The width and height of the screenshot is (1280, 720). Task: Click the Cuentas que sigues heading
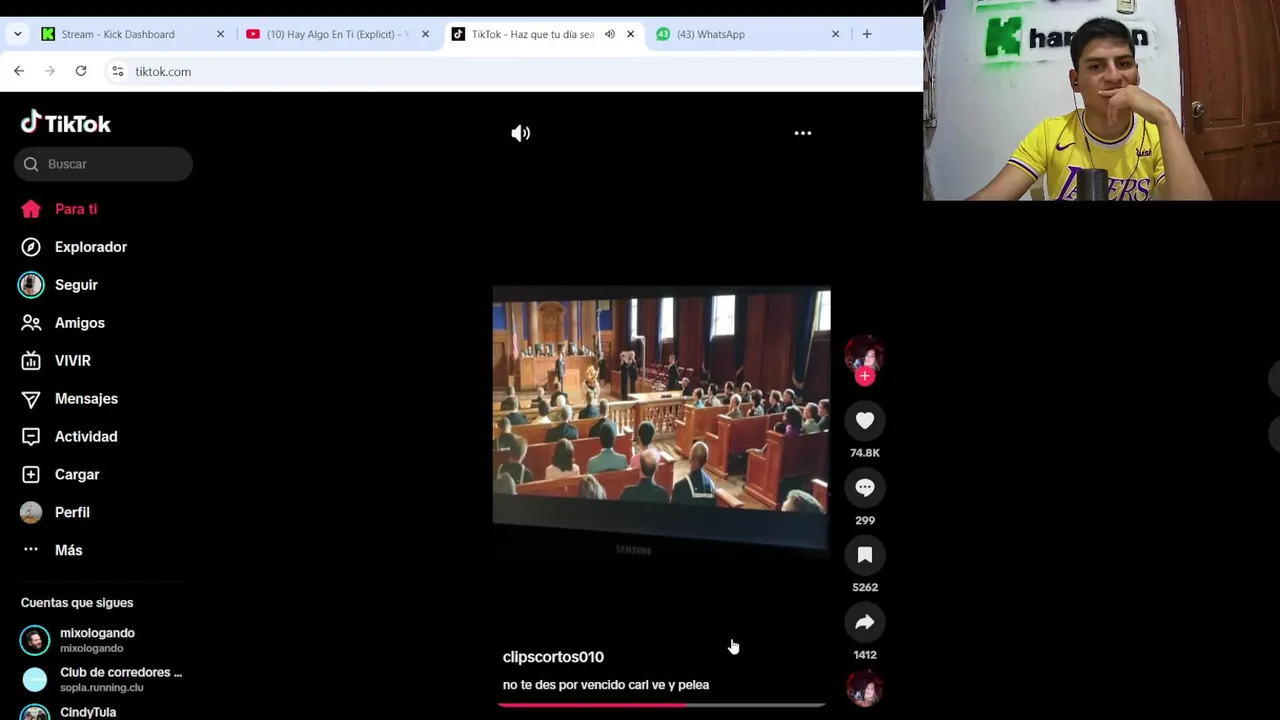[77, 603]
